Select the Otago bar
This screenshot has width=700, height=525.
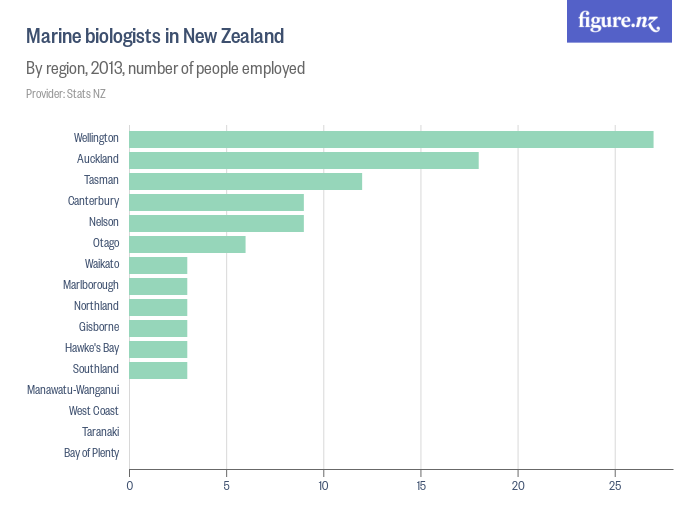(187, 244)
